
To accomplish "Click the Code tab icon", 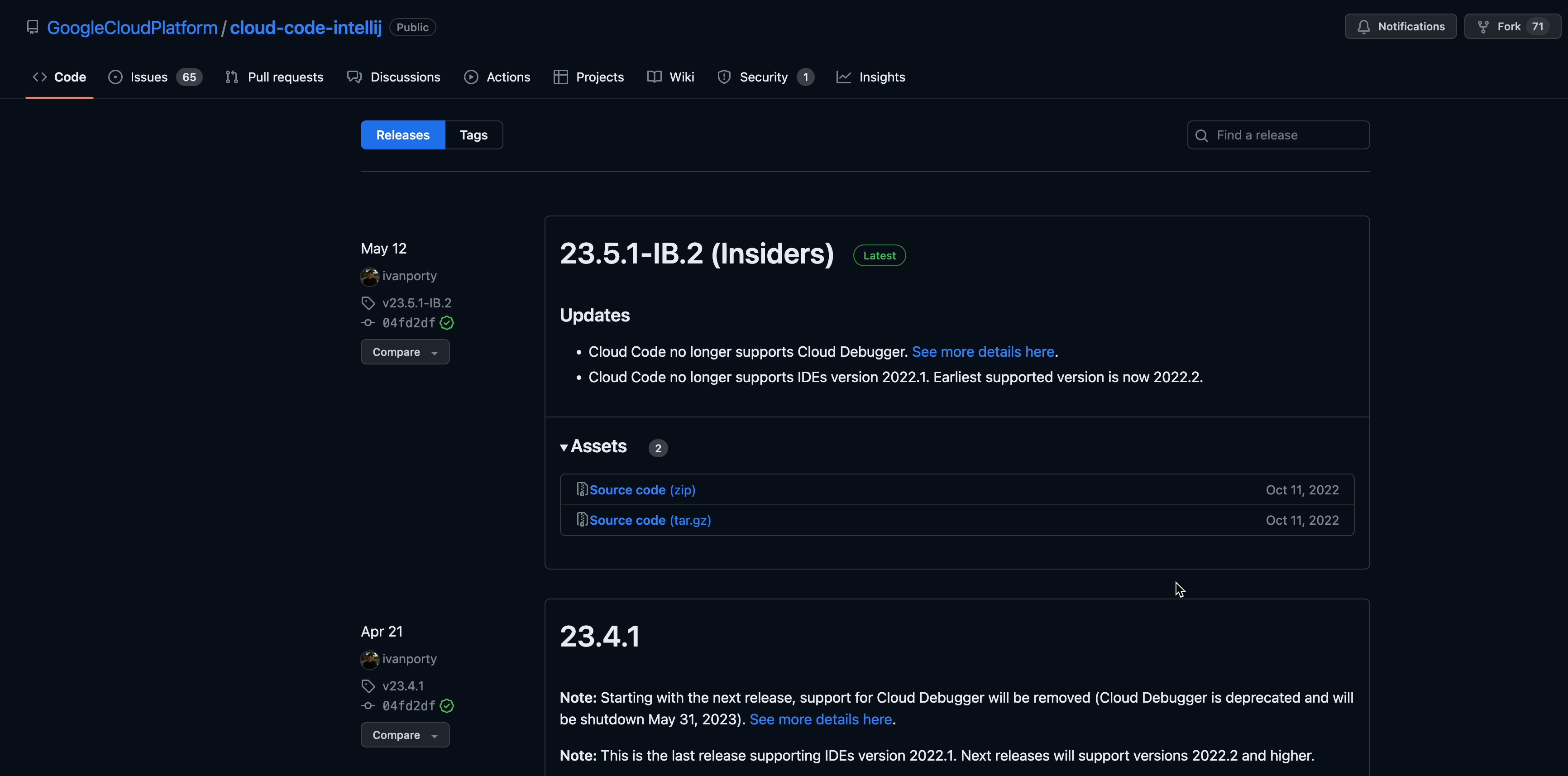I will click(37, 76).
